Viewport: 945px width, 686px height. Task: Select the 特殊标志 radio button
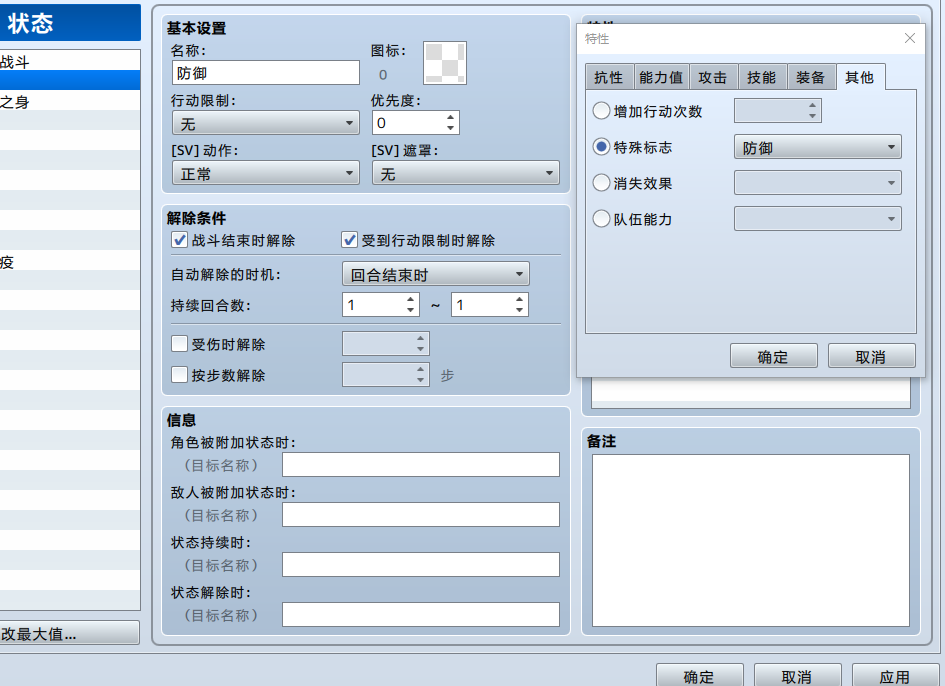pyautogui.click(x=601, y=146)
